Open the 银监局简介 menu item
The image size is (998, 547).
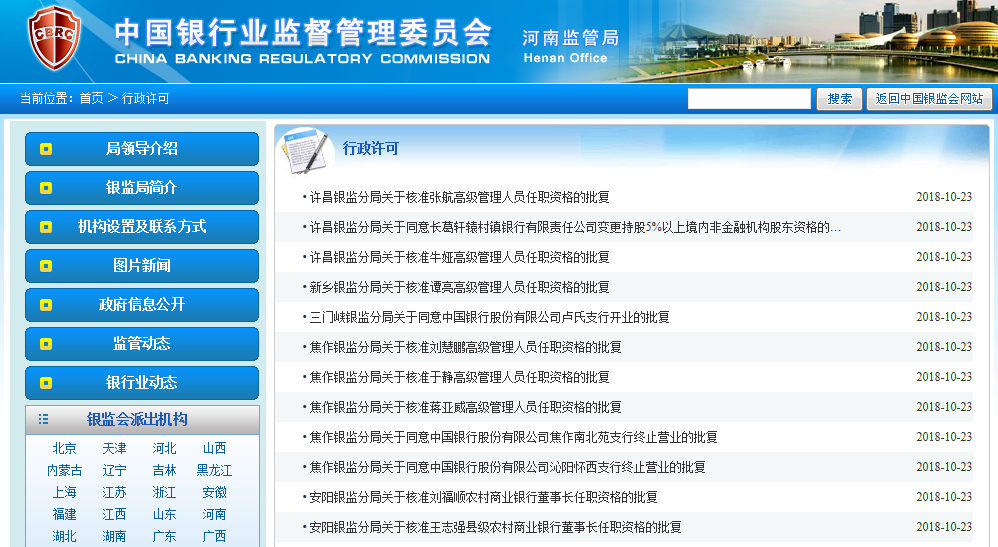point(141,188)
